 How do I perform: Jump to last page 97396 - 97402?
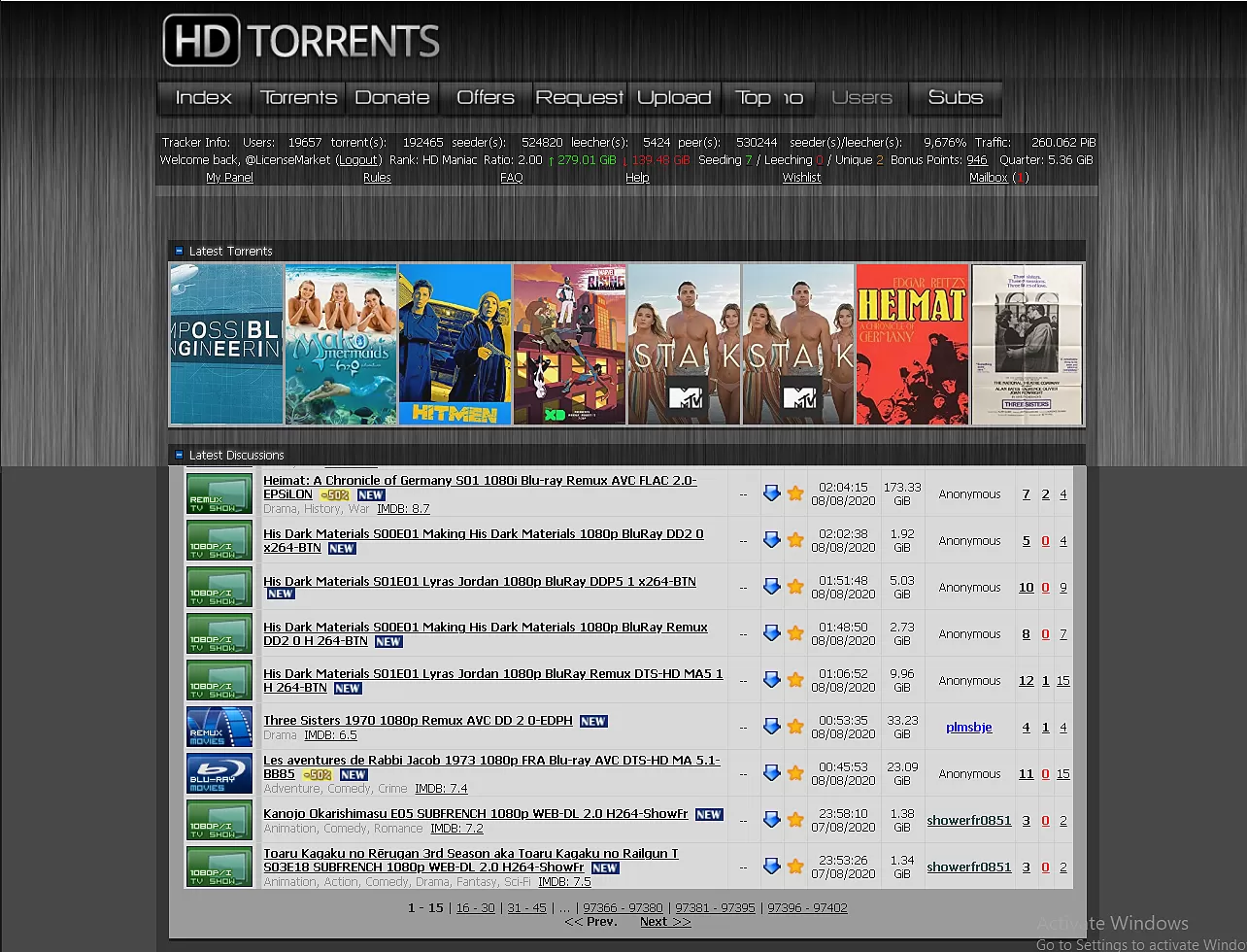pyautogui.click(x=807, y=908)
